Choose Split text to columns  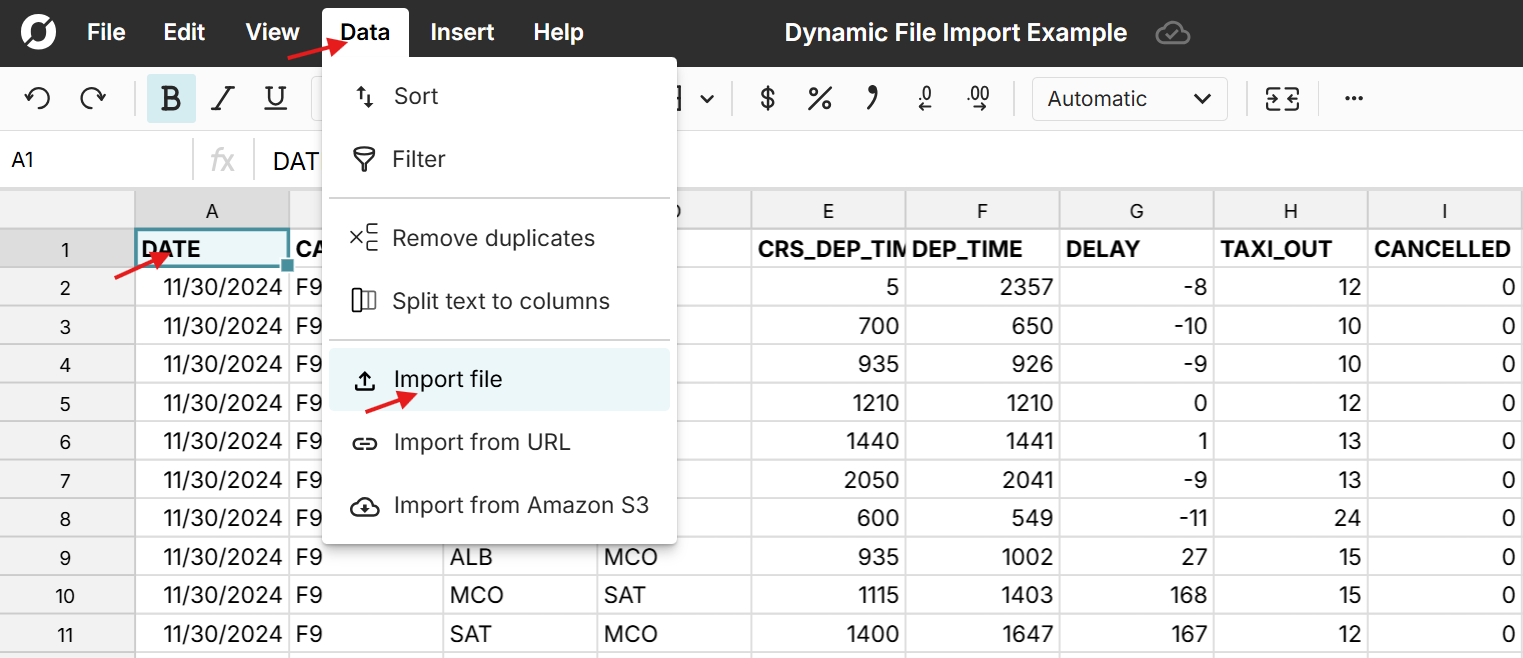pos(500,300)
